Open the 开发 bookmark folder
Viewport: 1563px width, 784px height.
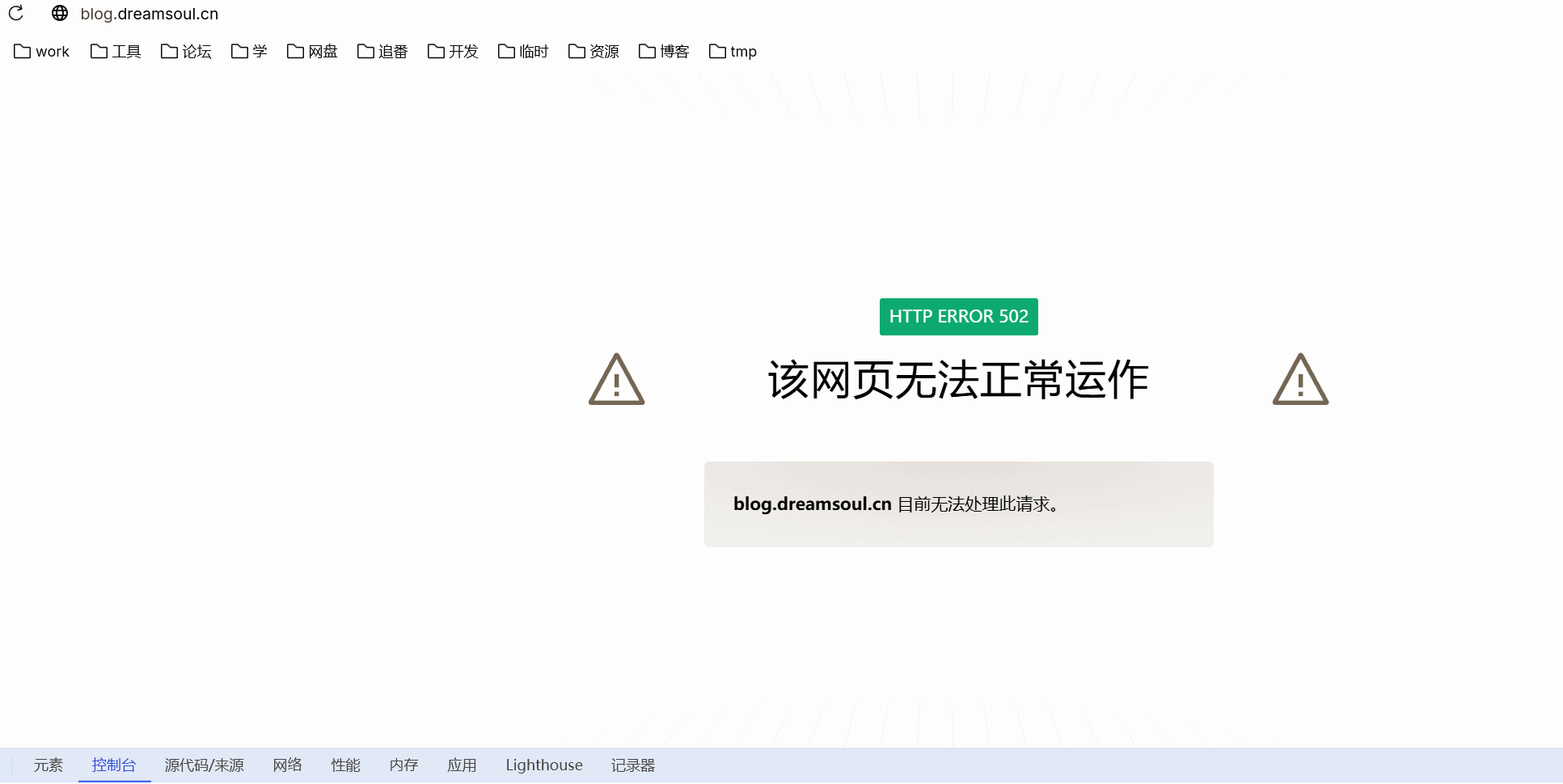pos(453,52)
